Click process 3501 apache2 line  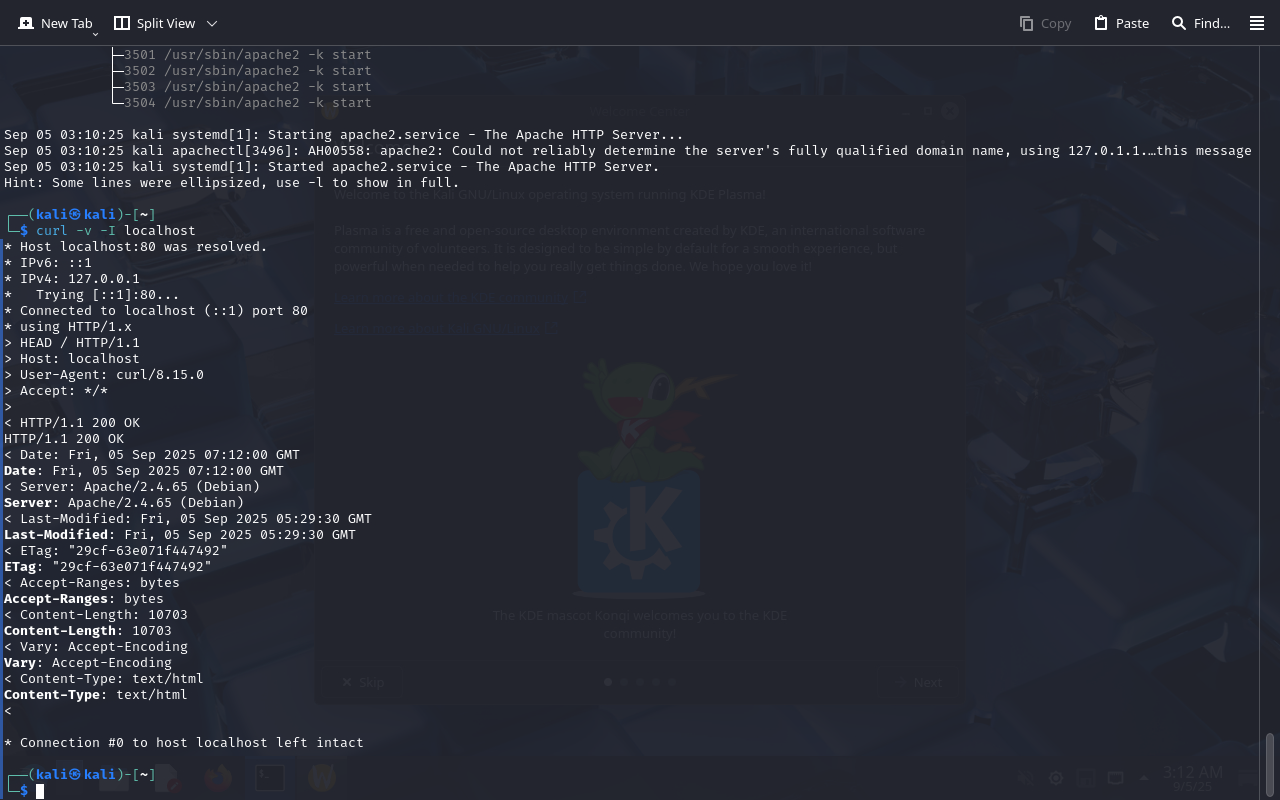(x=247, y=55)
